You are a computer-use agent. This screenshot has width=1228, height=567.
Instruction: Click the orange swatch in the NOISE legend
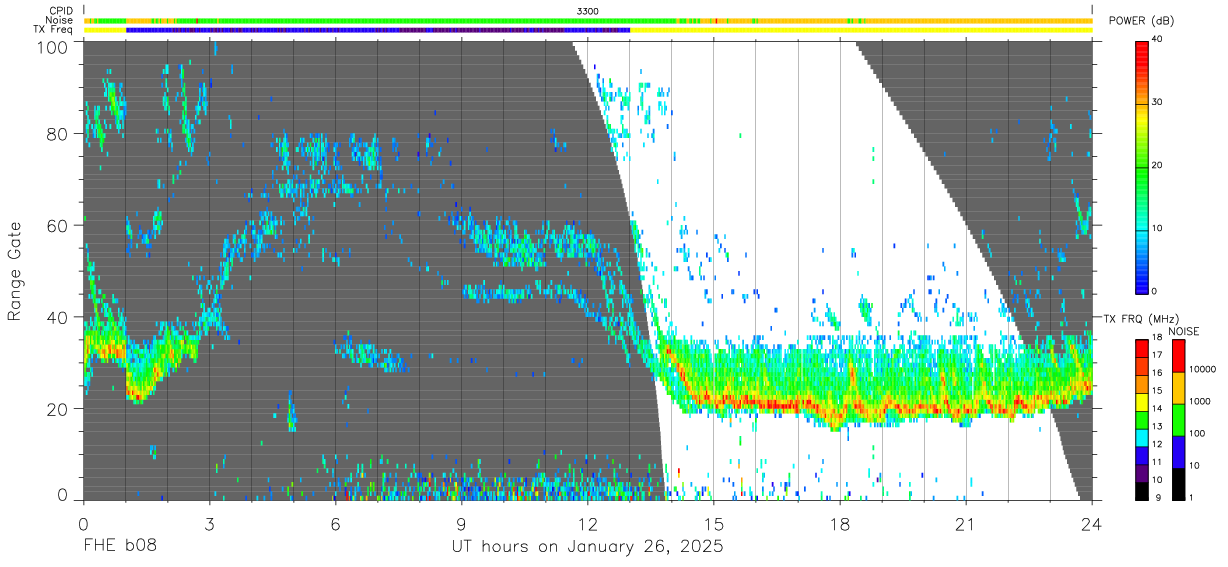pos(1179,388)
